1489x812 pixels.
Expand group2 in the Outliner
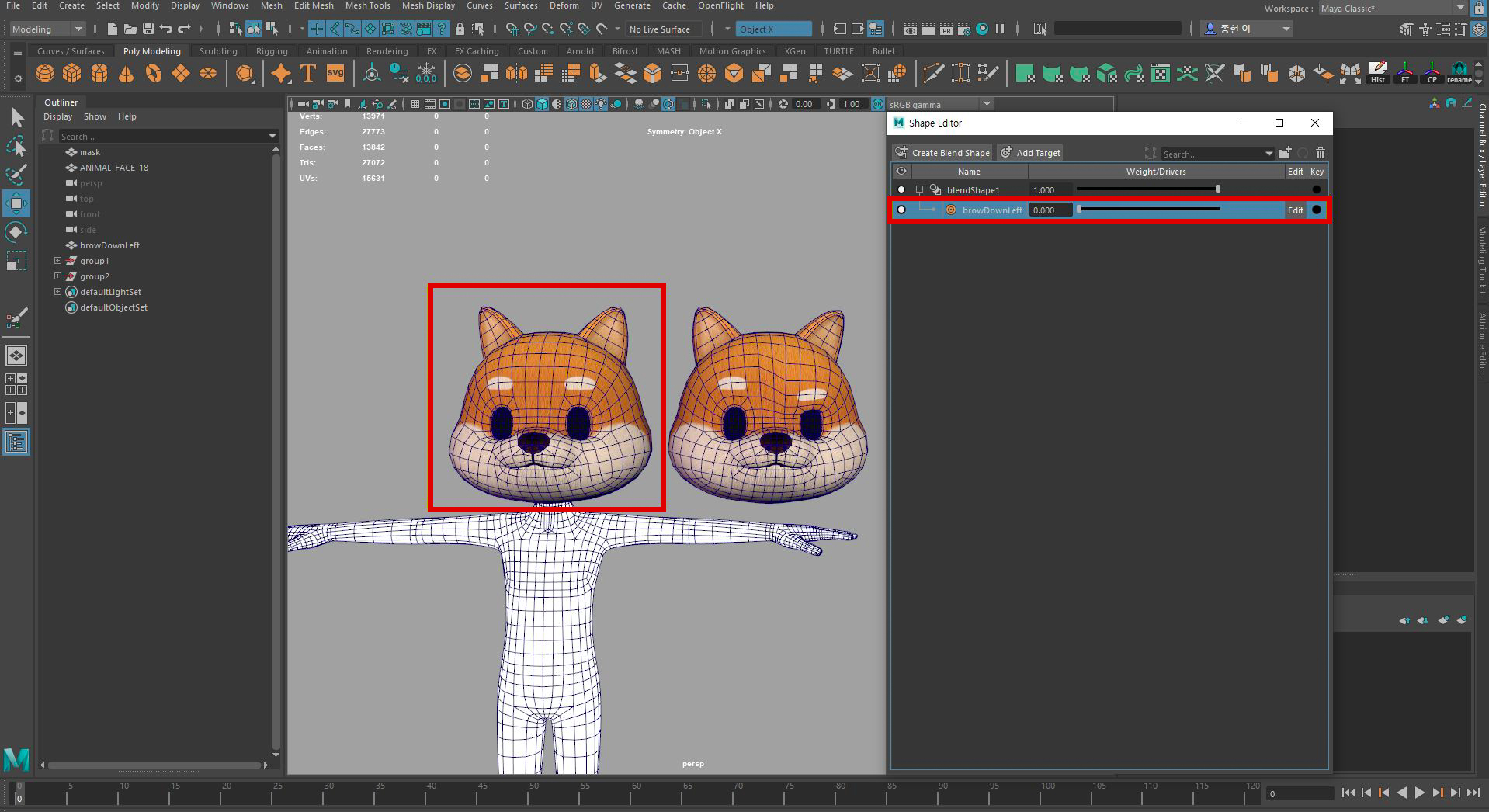click(57, 276)
